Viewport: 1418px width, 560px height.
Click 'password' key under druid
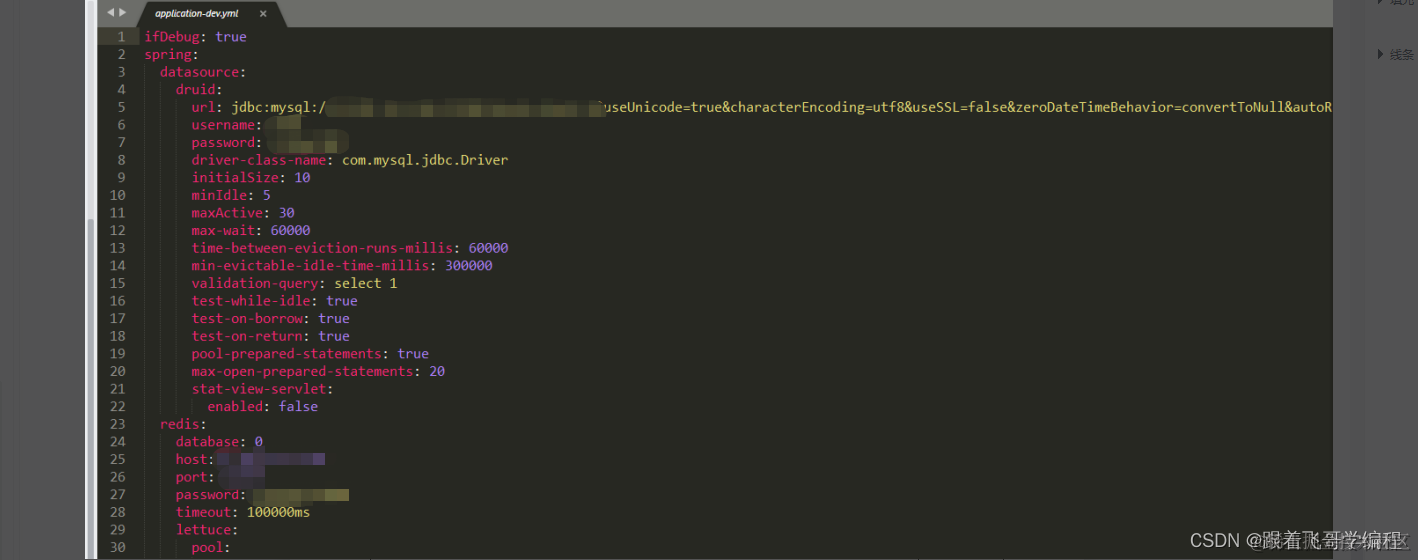[x=224, y=142]
